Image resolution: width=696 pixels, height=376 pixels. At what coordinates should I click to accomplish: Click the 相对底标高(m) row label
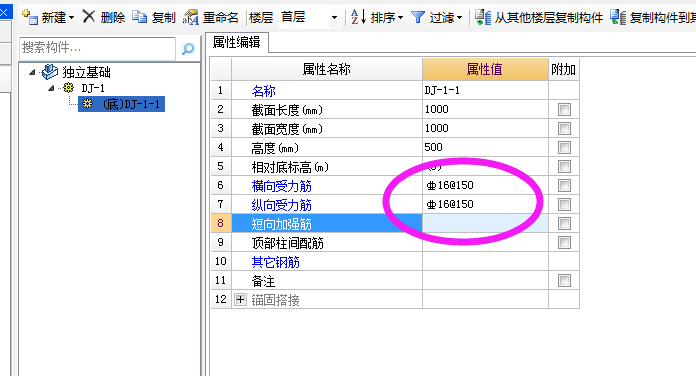[x=290, y=167]
